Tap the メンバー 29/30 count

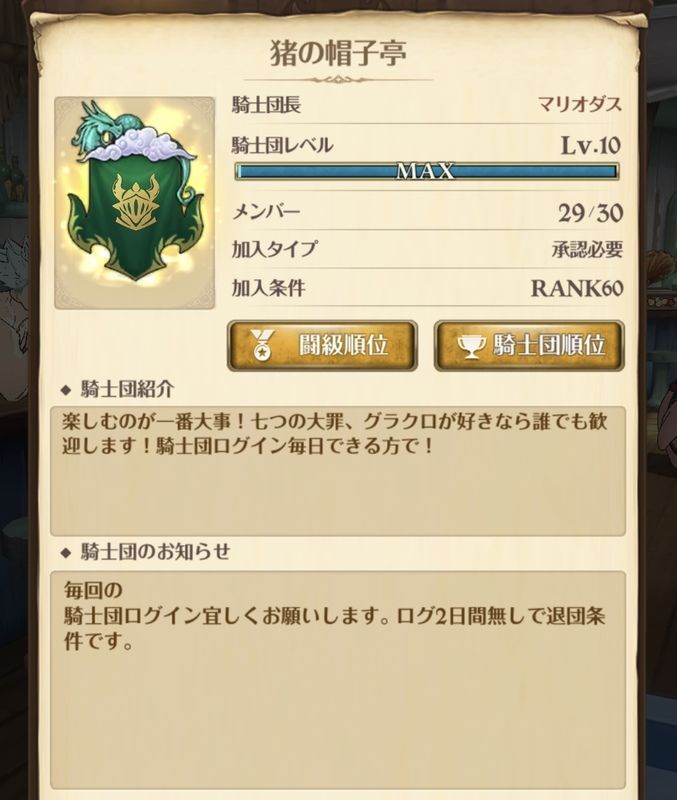(x=590, y=212)
